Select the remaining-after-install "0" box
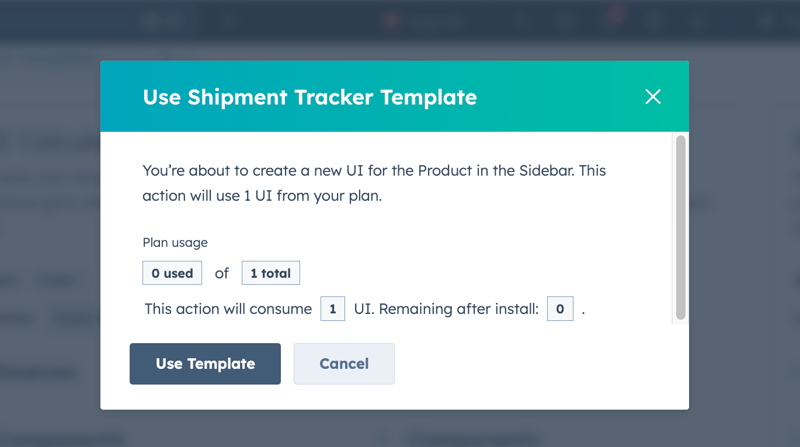Viewport: 800px width, 447px height. (x=560, y=309)
